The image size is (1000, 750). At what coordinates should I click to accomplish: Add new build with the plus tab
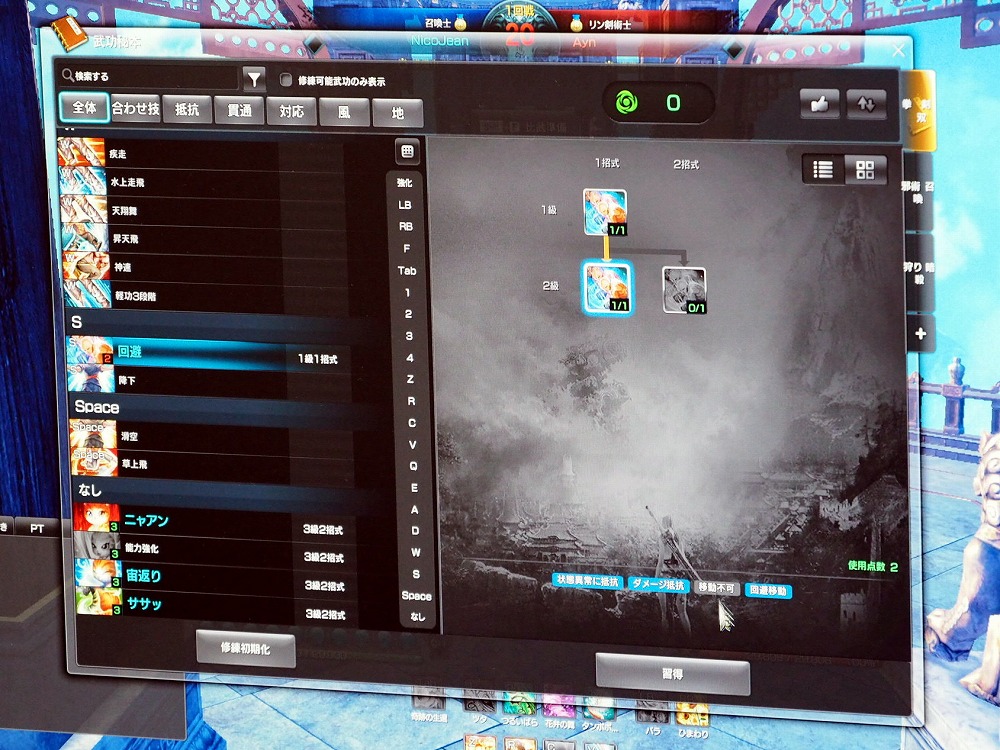(x=920, y=334)
